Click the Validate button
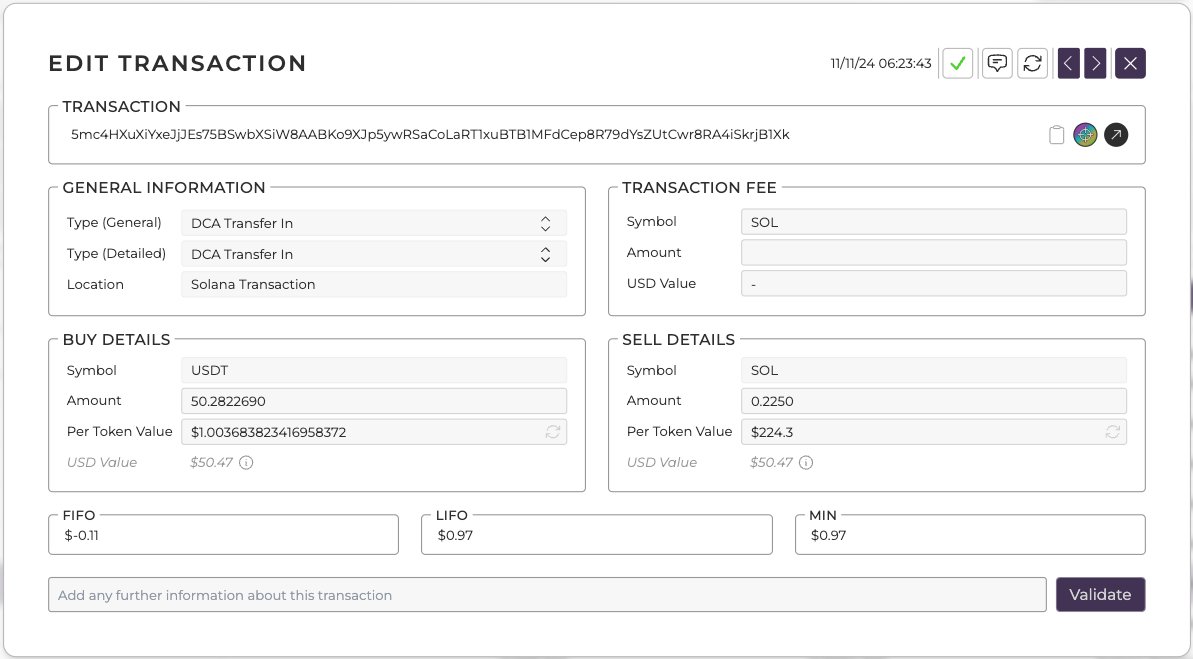Viewport: 1193px width, 659px height. pos(1100,594)
